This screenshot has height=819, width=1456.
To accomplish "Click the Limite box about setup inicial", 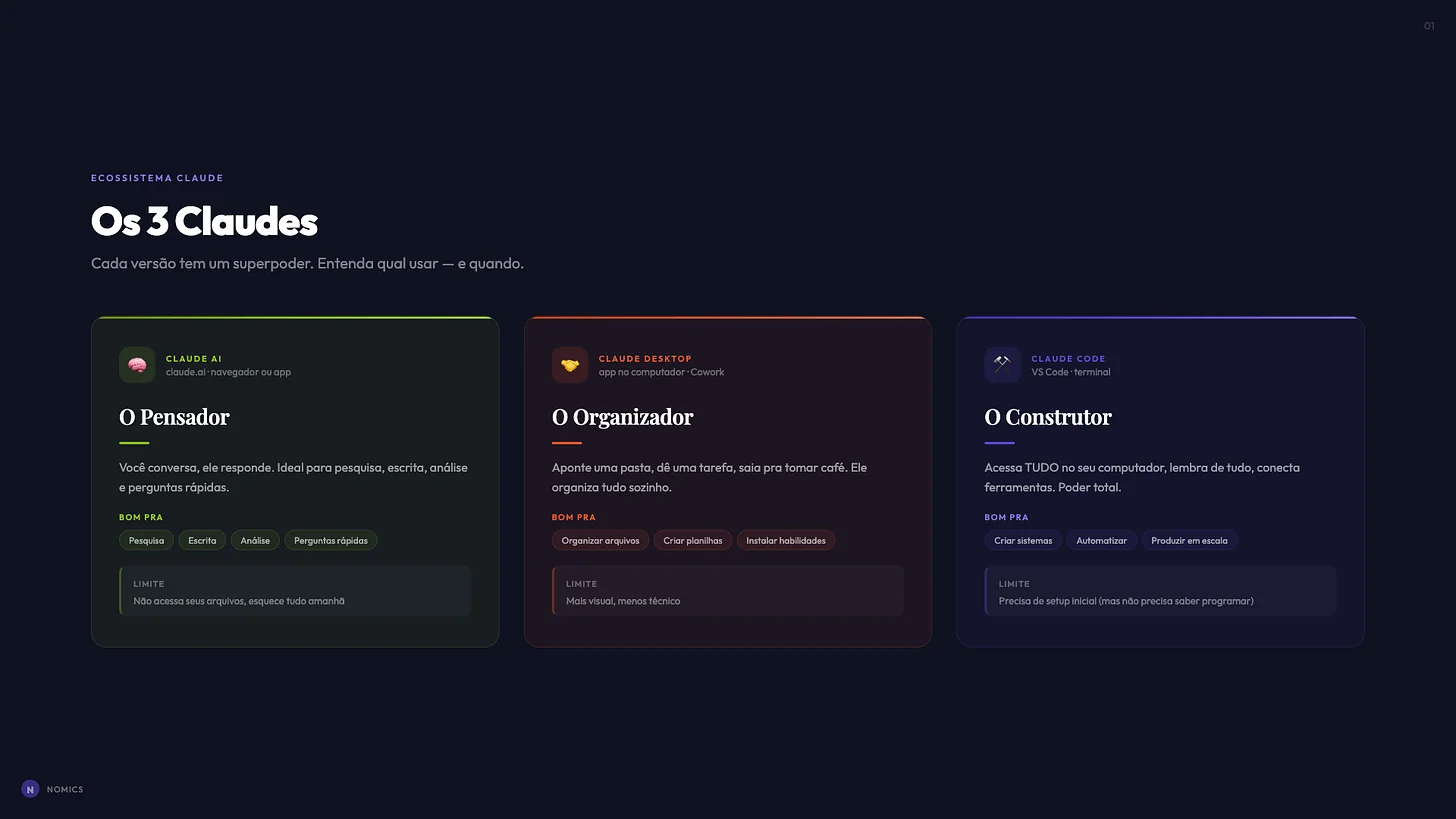I will pyautogui.click(x=1160, y=591).
